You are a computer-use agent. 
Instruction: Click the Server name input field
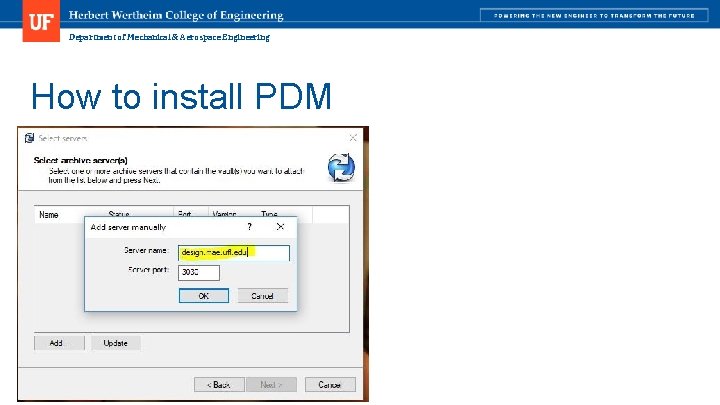coord(234,253)
